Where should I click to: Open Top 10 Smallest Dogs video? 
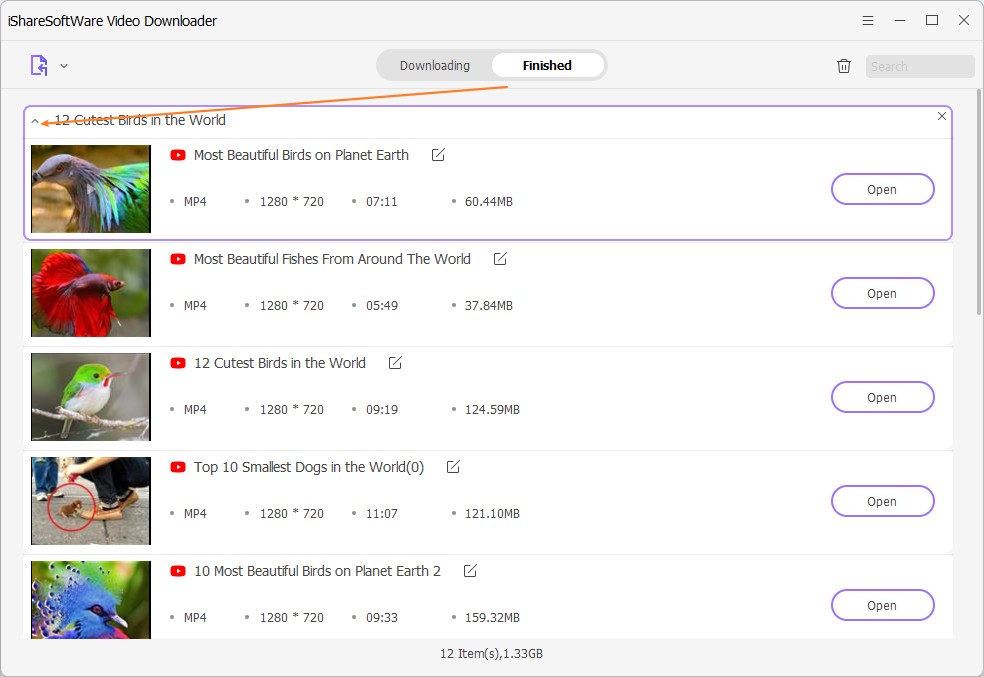click(x=882, y=502)
